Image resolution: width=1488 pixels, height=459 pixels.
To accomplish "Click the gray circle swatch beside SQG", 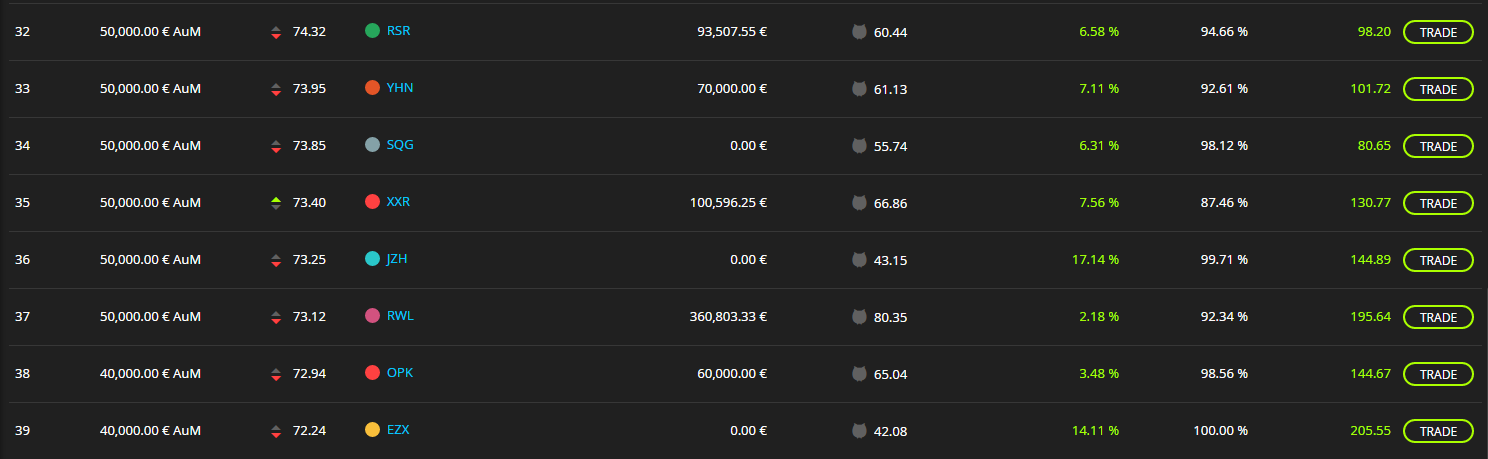I will 372,145.
